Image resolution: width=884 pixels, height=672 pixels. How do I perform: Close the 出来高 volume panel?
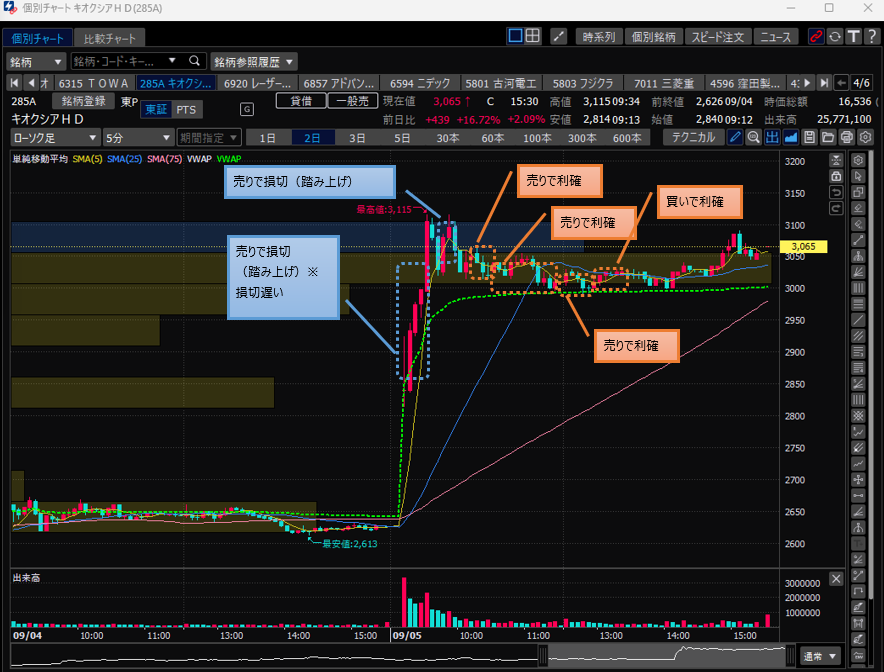[836, 578]
